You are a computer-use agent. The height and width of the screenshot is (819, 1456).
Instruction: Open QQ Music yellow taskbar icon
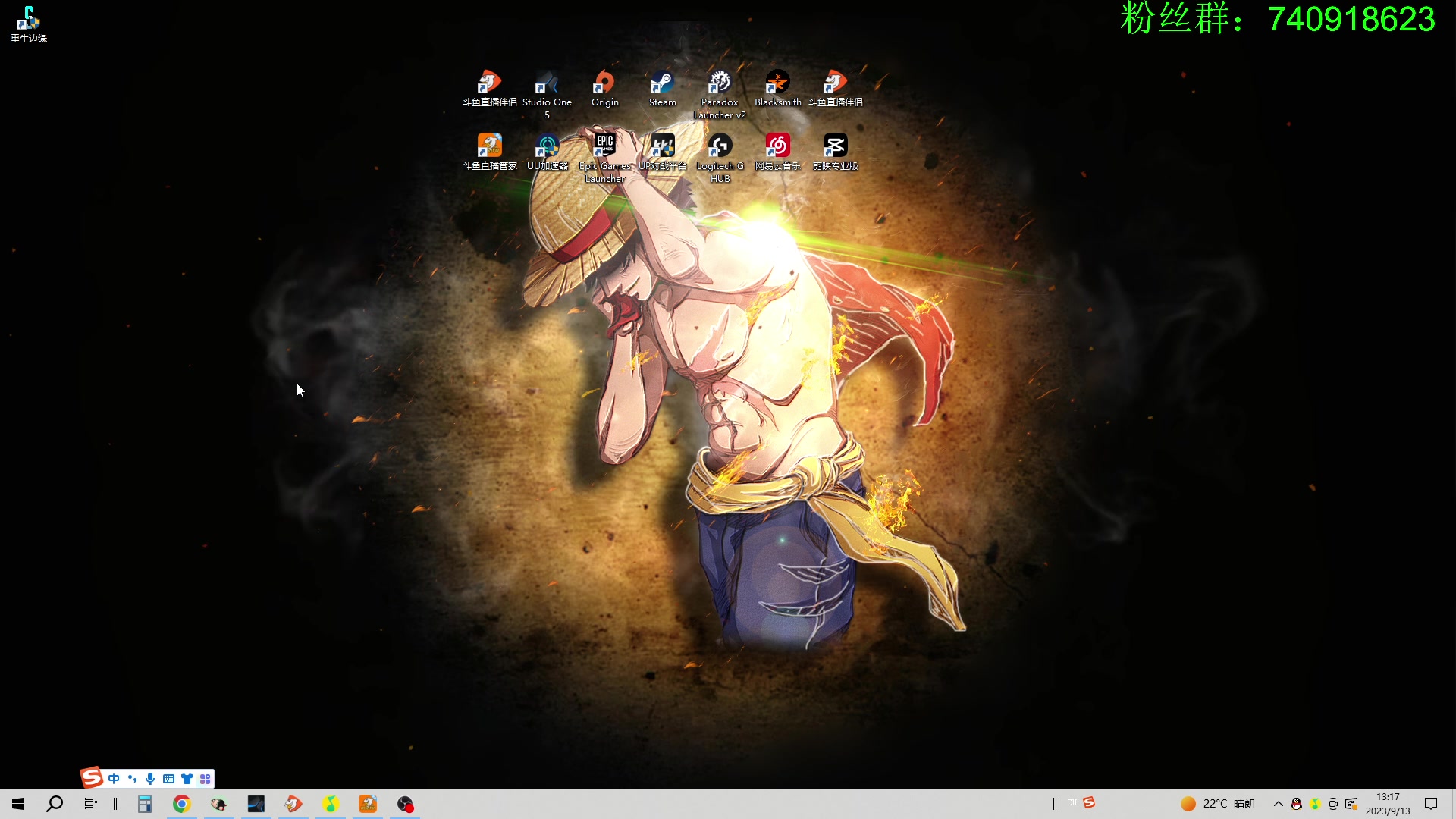click(x=331, y=804)
